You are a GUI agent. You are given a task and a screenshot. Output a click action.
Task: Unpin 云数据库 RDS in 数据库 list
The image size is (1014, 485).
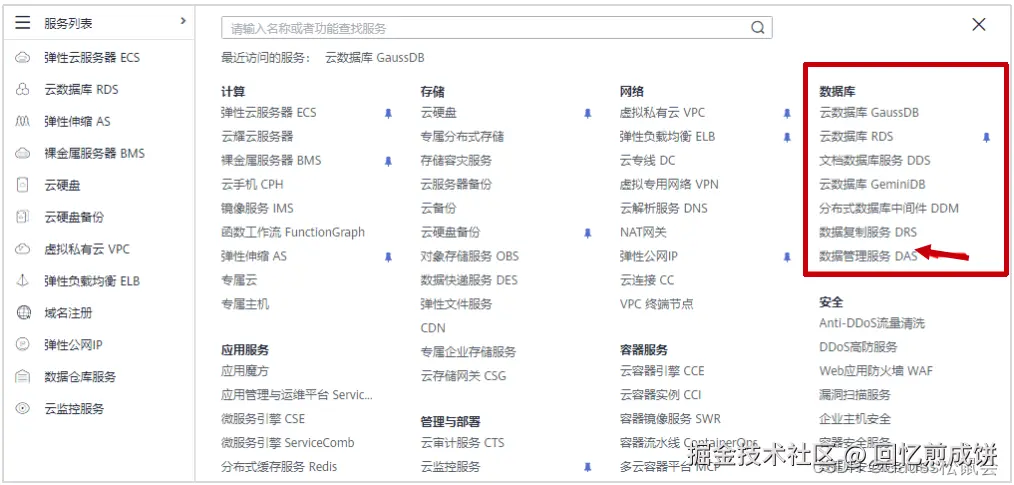tap(986, 137)
